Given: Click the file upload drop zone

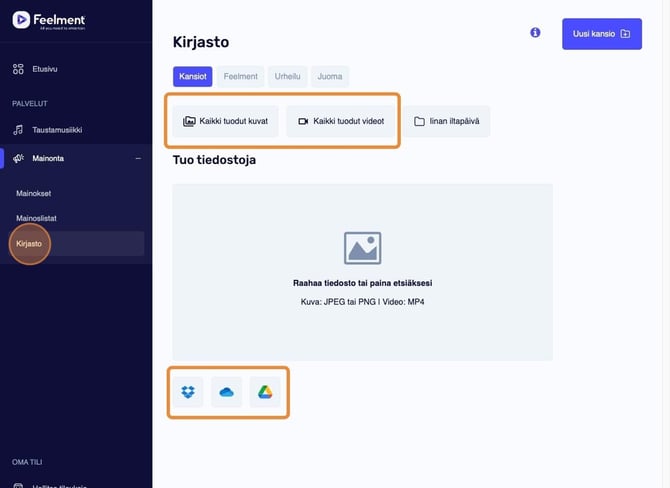Looking at the screenshot, I should (362, 271).
